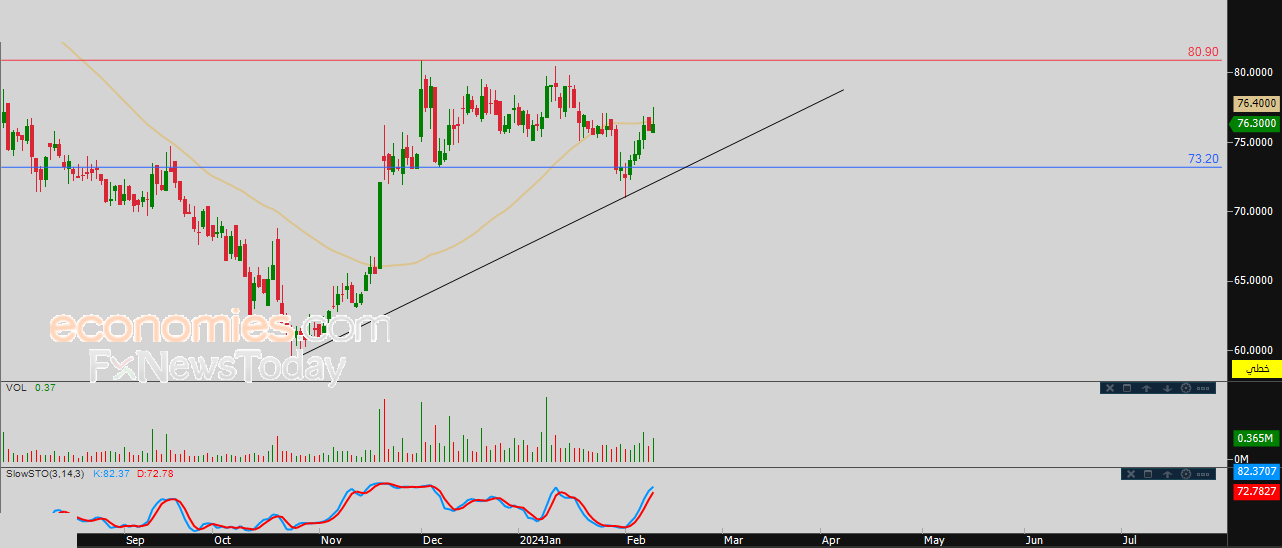1282x548 pixels.
Task: Click the Nov date axis label
Action: pyautogui.click(x=332, y=540)
